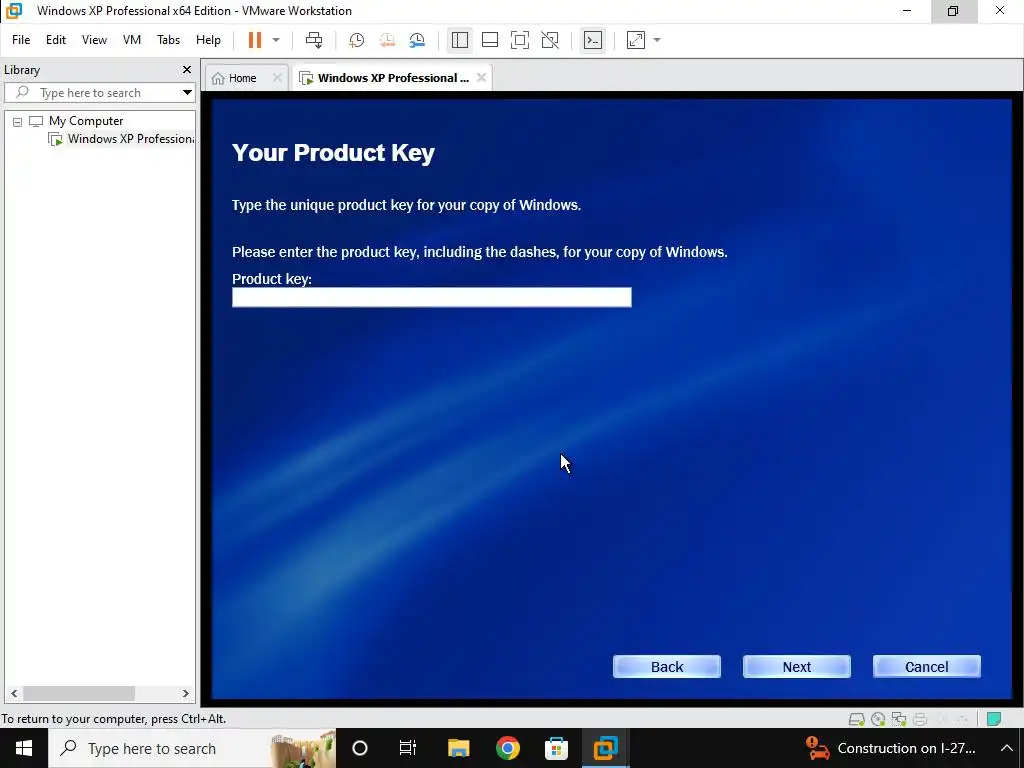This screenshot has width=1024, height=768.
Task: Close the Home tab
Action: tap(277, 78)
